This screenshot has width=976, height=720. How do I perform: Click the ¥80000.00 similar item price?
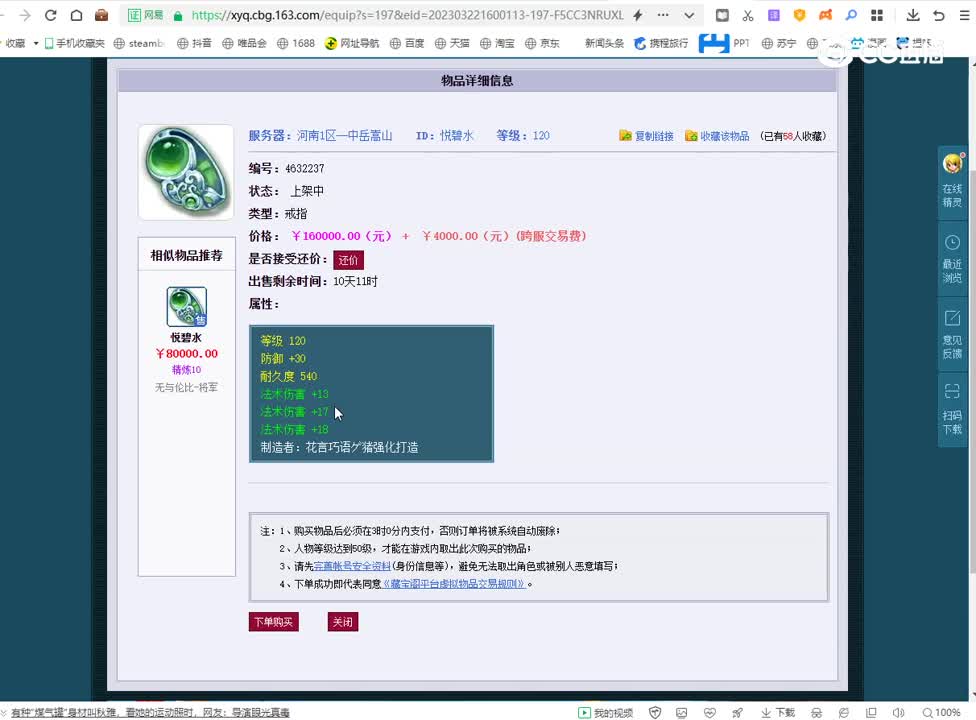pyautogui.click(x=186, y=353)
